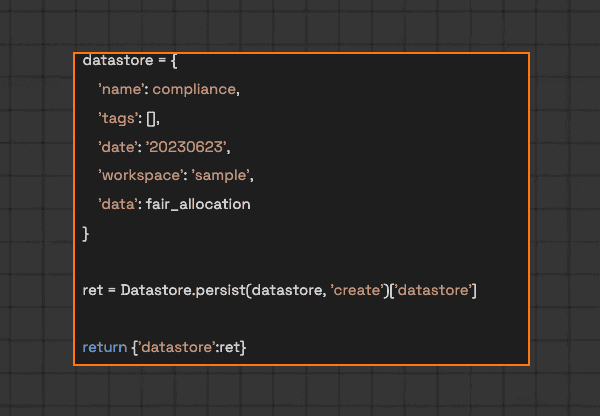Click the fair_allocation value
This screenshot has width=600, height=416.
click(x=198, y=204)
